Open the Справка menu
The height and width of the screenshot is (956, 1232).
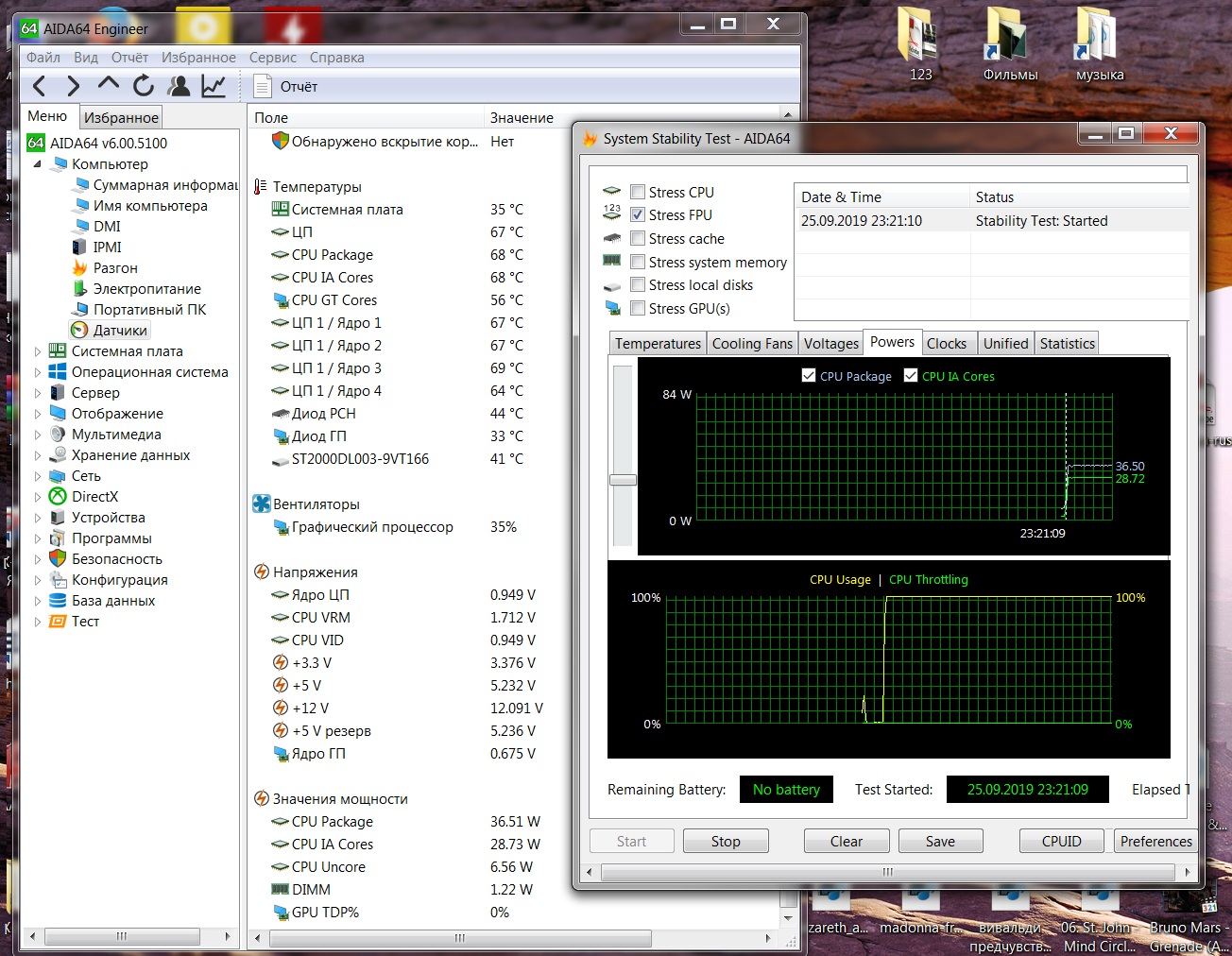337,58
